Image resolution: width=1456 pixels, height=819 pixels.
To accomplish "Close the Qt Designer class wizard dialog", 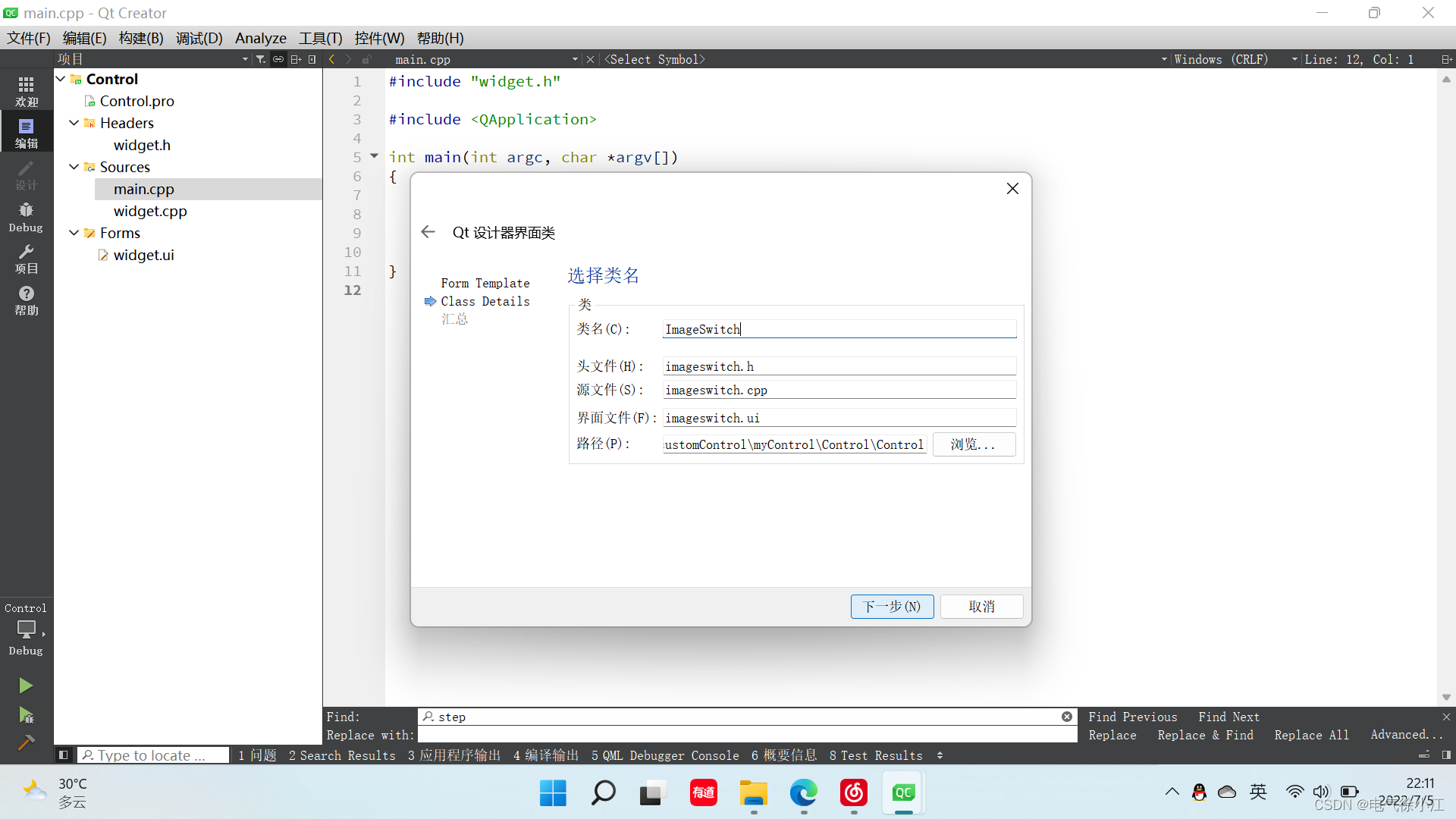I will [x=1012, y=188].
